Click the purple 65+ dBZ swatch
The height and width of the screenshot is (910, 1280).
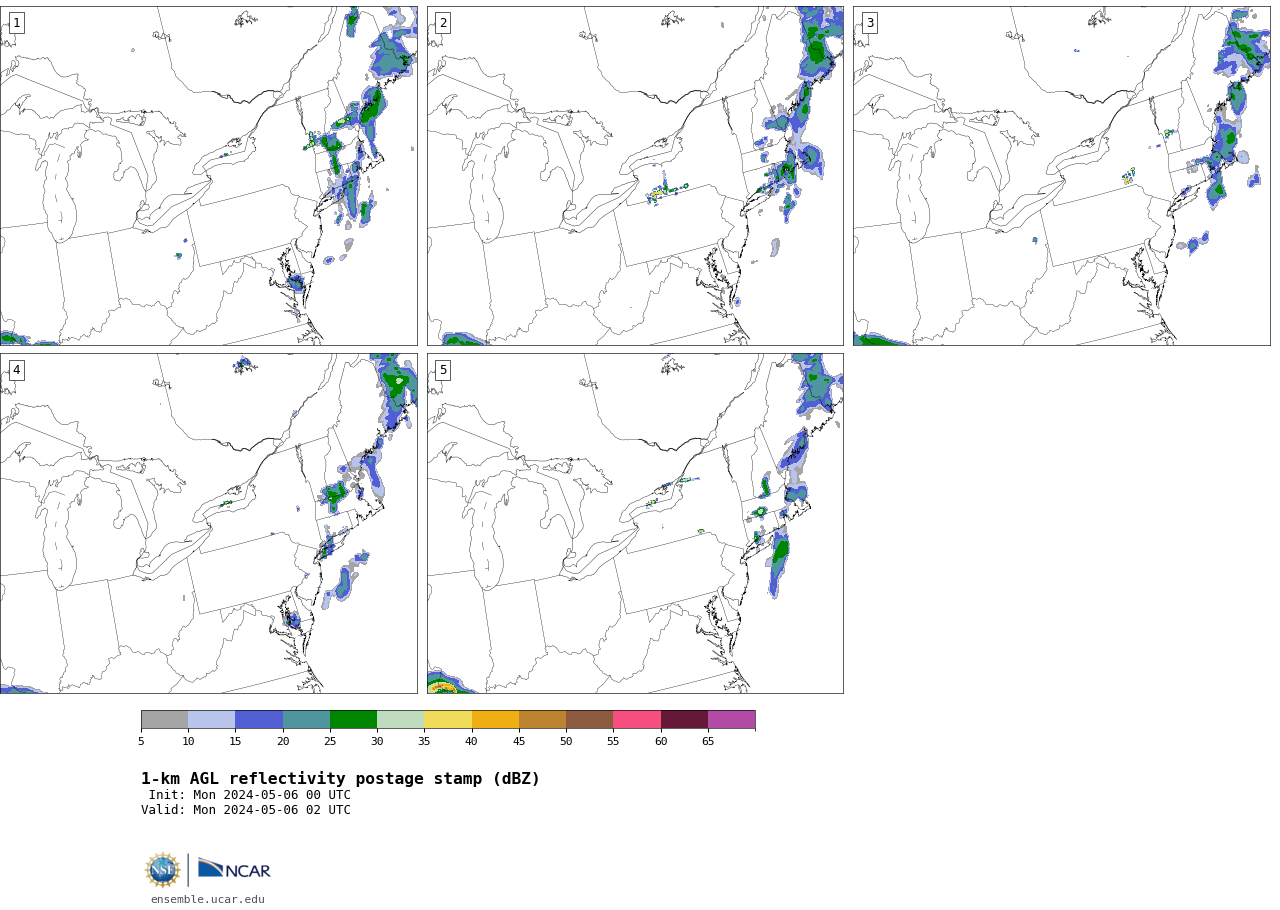pyautogui.click(x=731, y=720)
